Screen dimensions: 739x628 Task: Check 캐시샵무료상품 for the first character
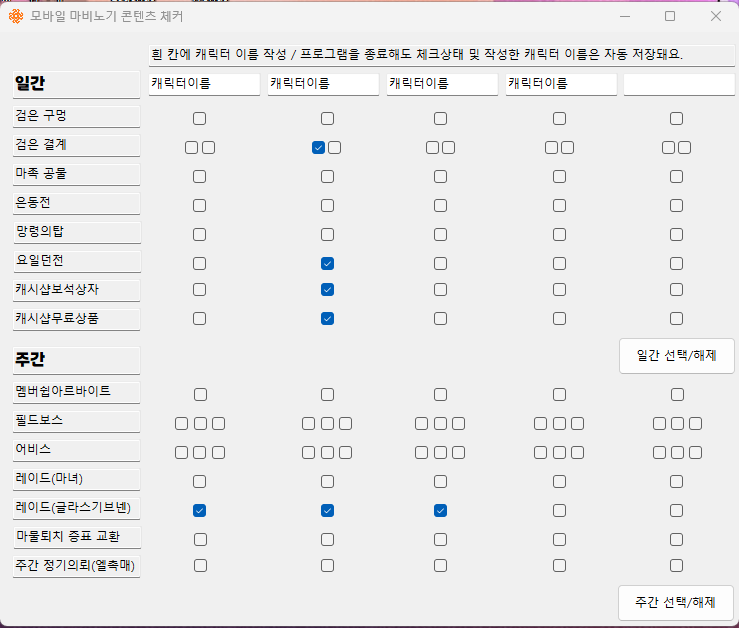(x=199, y=319)
